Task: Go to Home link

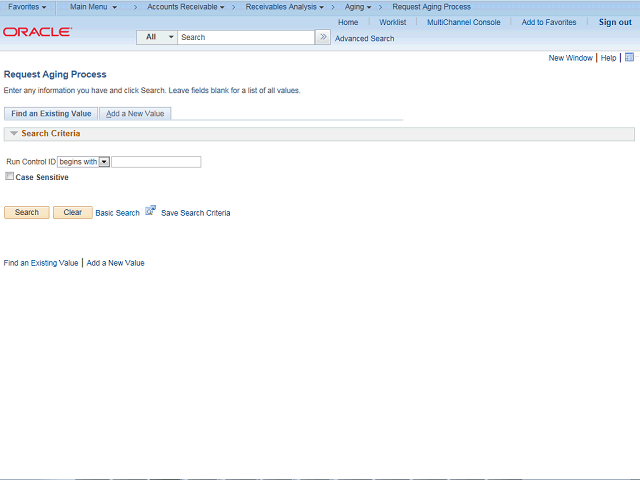Action: pyautogui.click(x=348, y=22)
